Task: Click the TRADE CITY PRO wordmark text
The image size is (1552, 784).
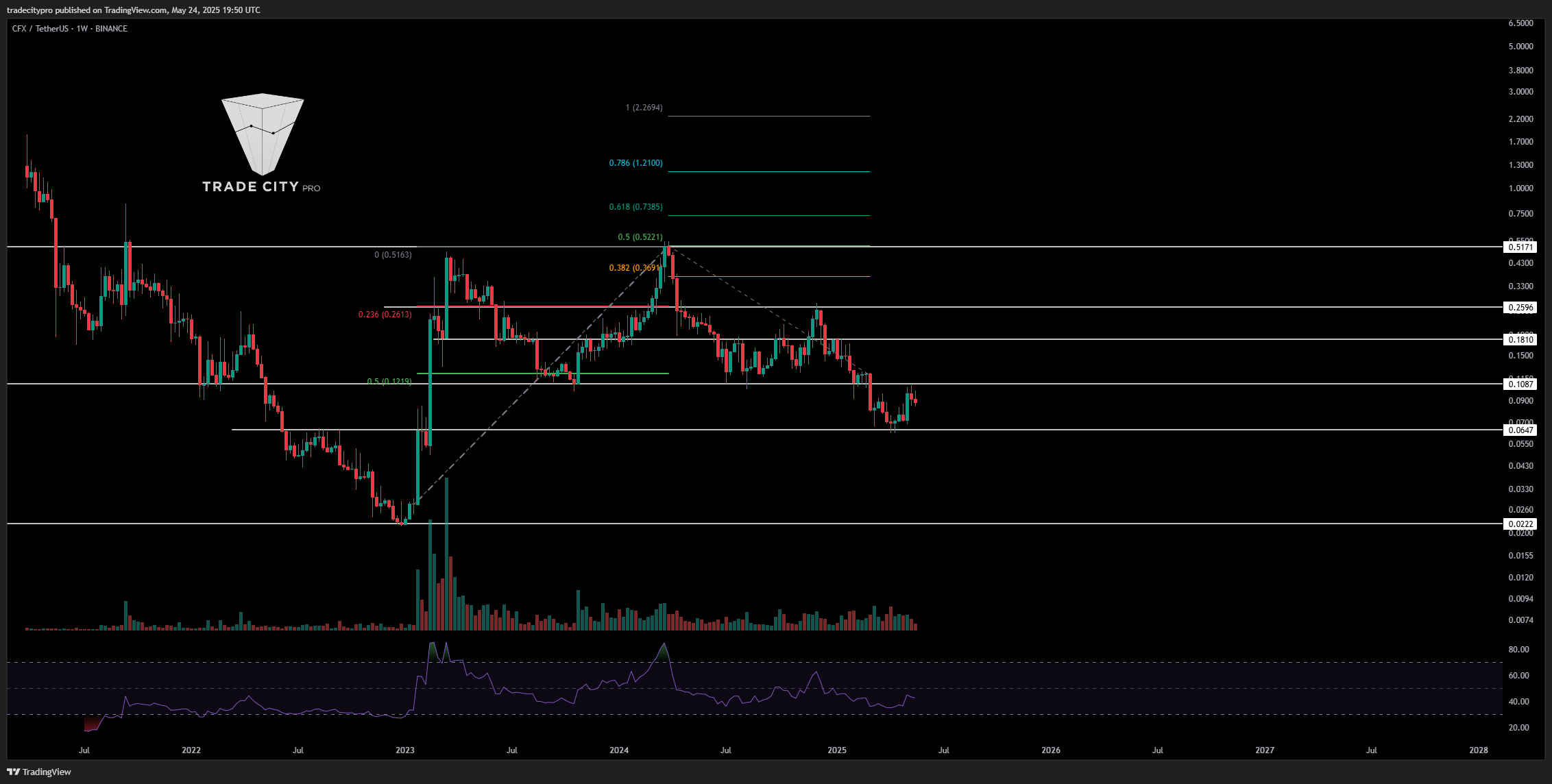Action: [261, 187]
